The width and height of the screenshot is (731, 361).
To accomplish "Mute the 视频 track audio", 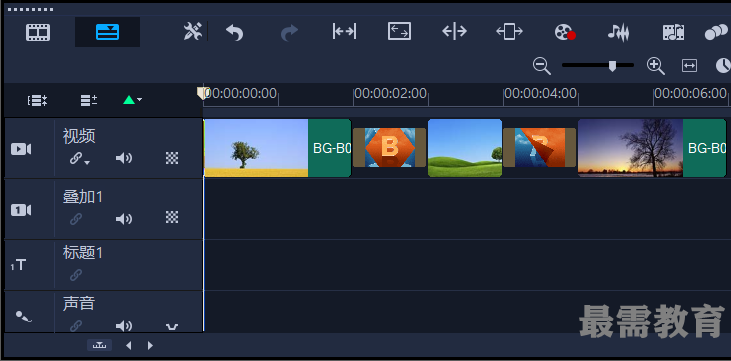I will 124,159.
